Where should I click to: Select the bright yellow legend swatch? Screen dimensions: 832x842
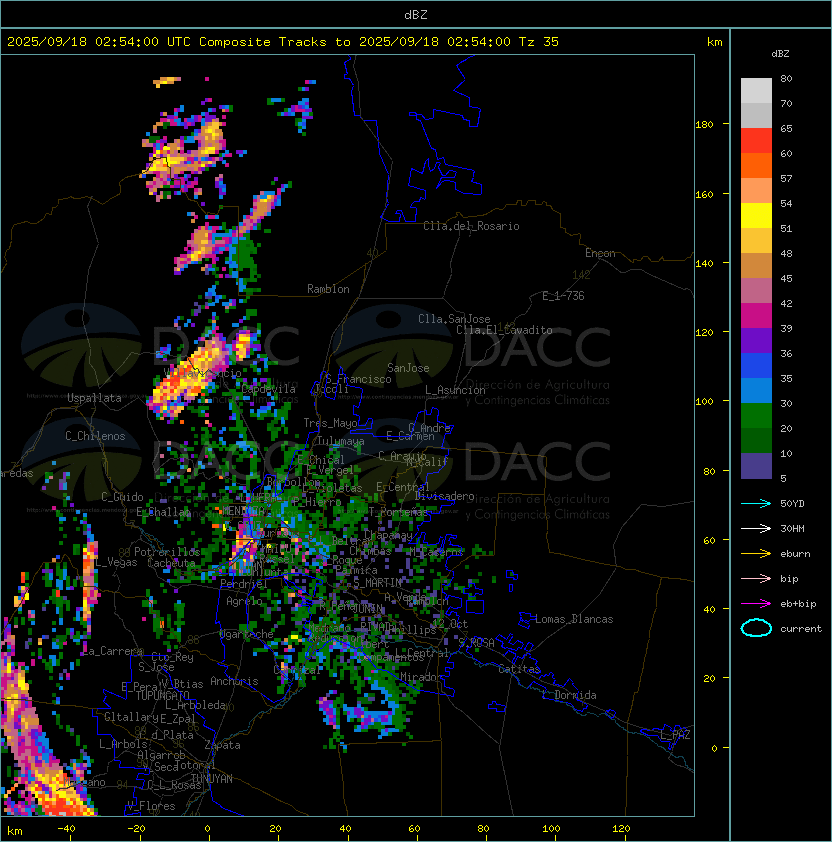[x=756, y=215]
